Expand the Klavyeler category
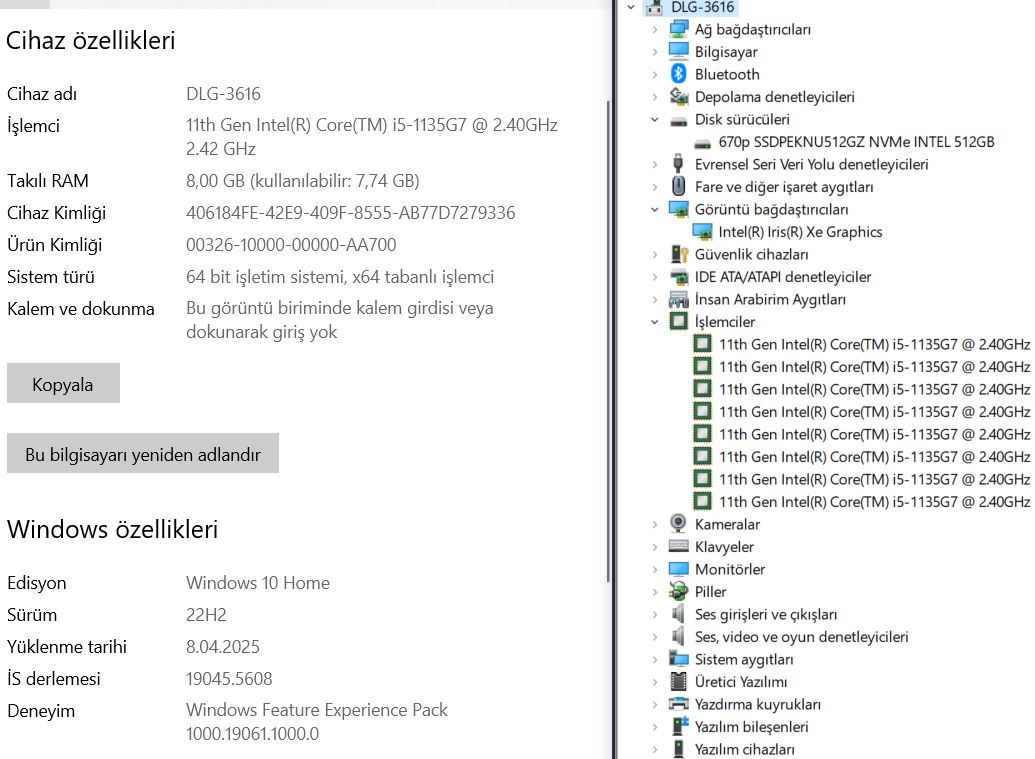 (x=655, y=546)
